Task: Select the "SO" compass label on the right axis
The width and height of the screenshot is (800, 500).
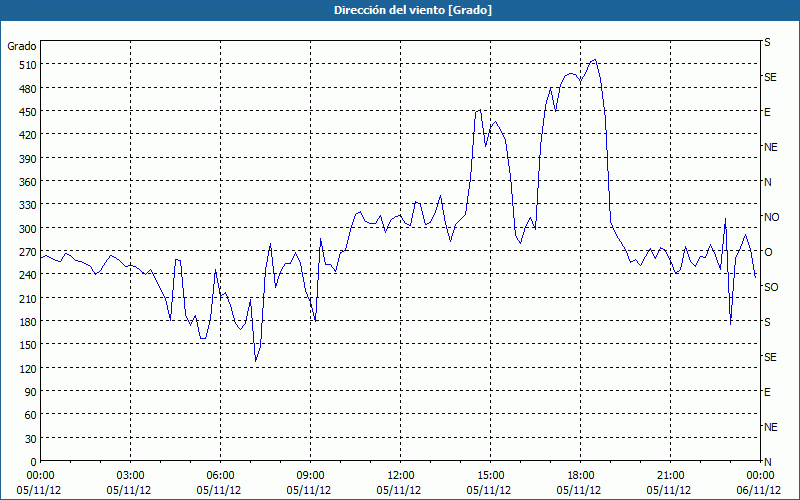Action: pos(771,287)
